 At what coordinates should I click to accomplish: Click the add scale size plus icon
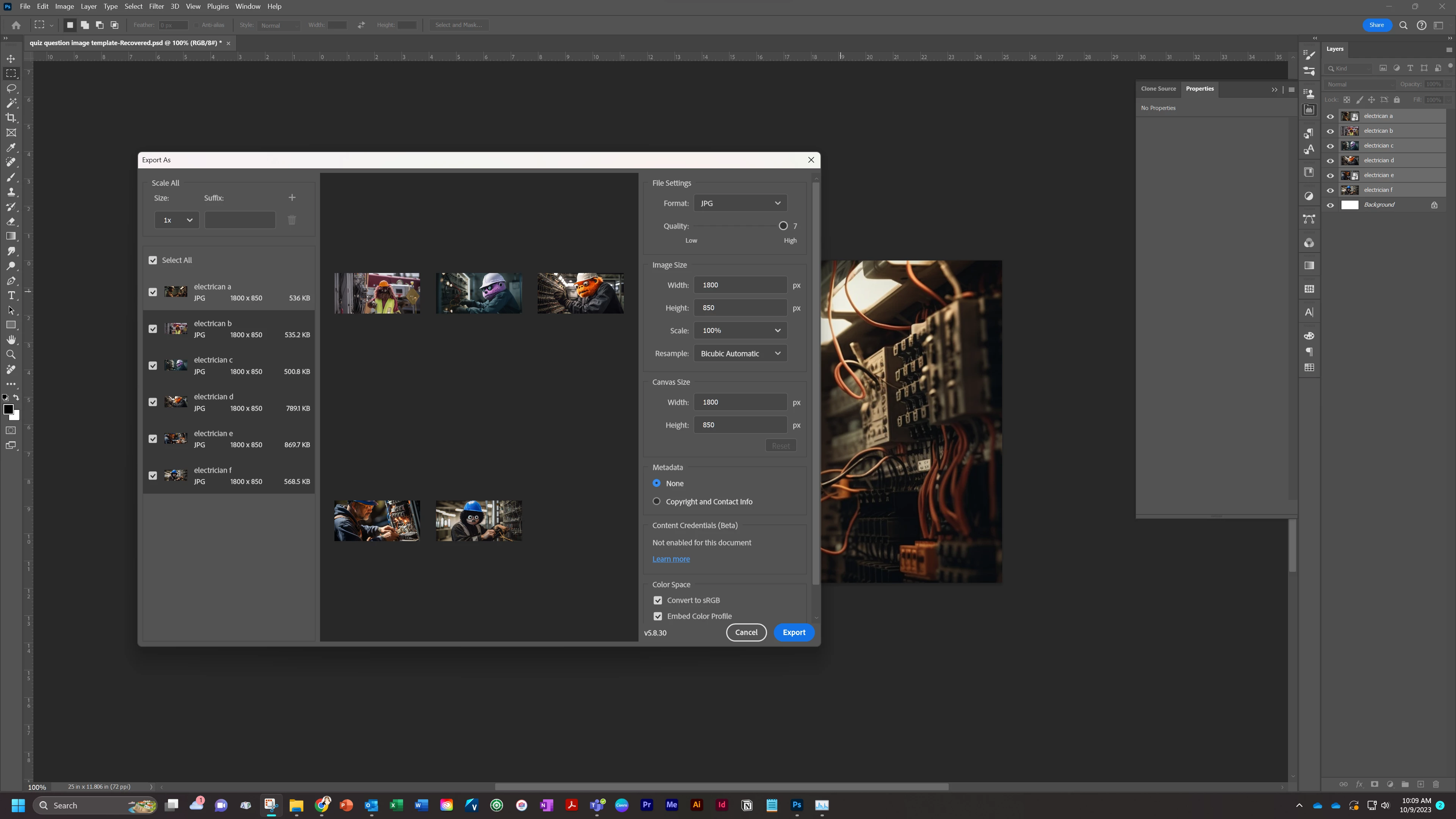point(292,197)
